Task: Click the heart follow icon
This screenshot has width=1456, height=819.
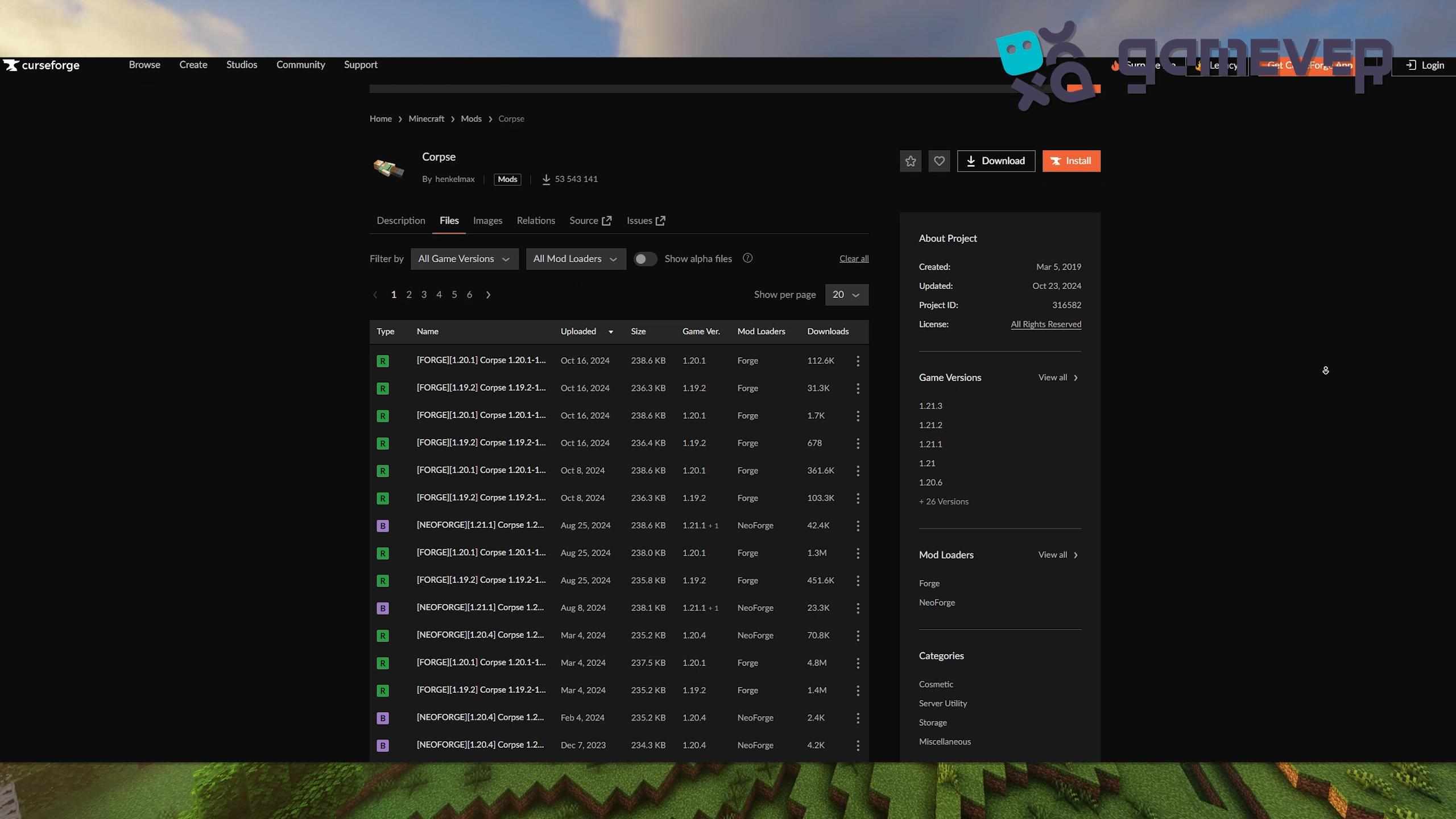Action: (x=939, y=161)
